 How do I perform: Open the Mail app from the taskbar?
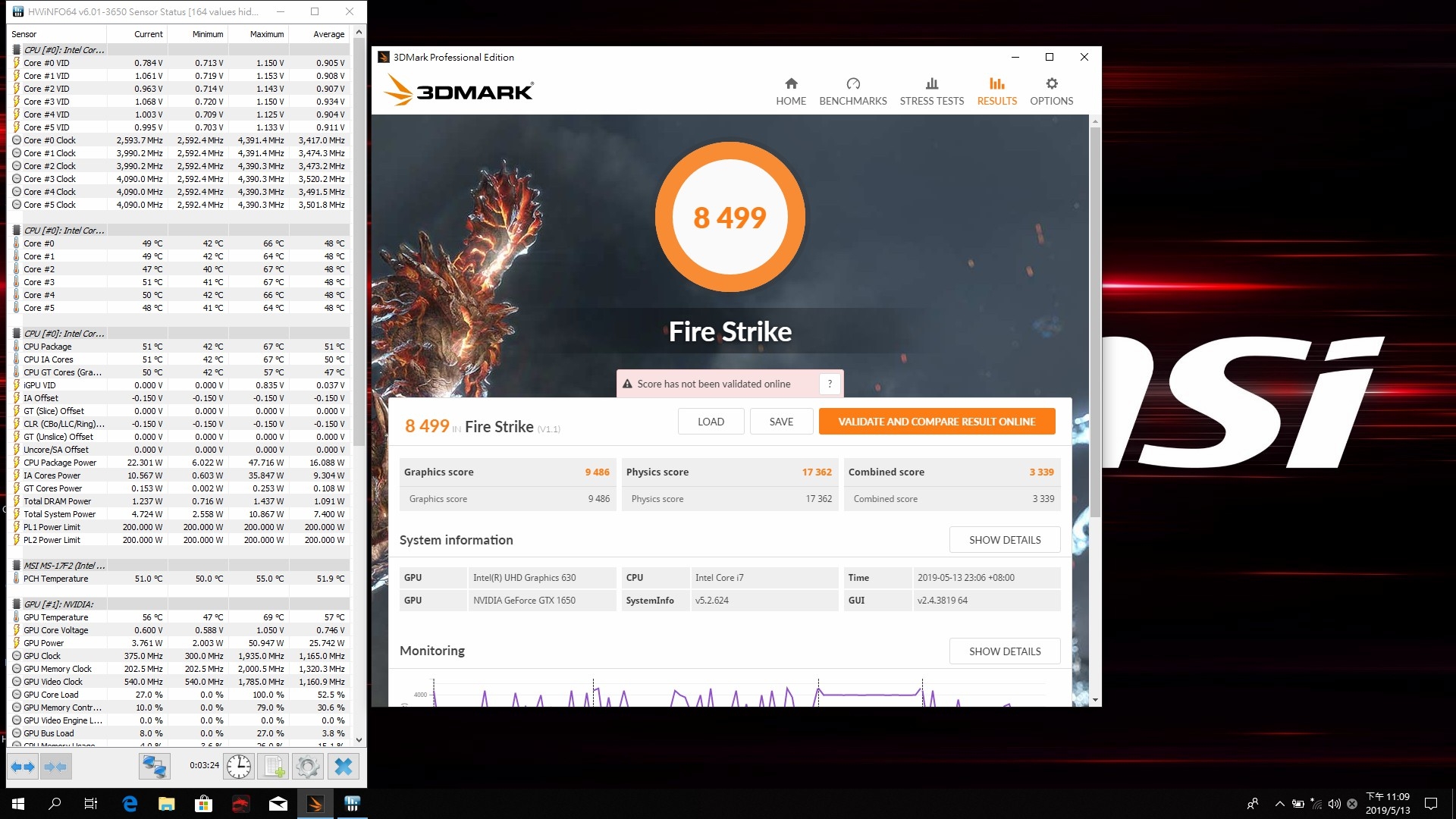[x=278, y=804]
